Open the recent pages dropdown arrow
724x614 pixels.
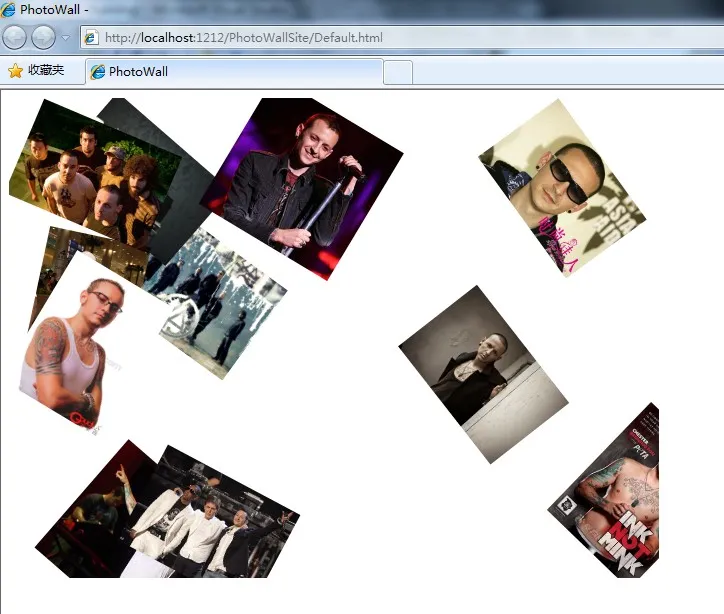(66, 38)
